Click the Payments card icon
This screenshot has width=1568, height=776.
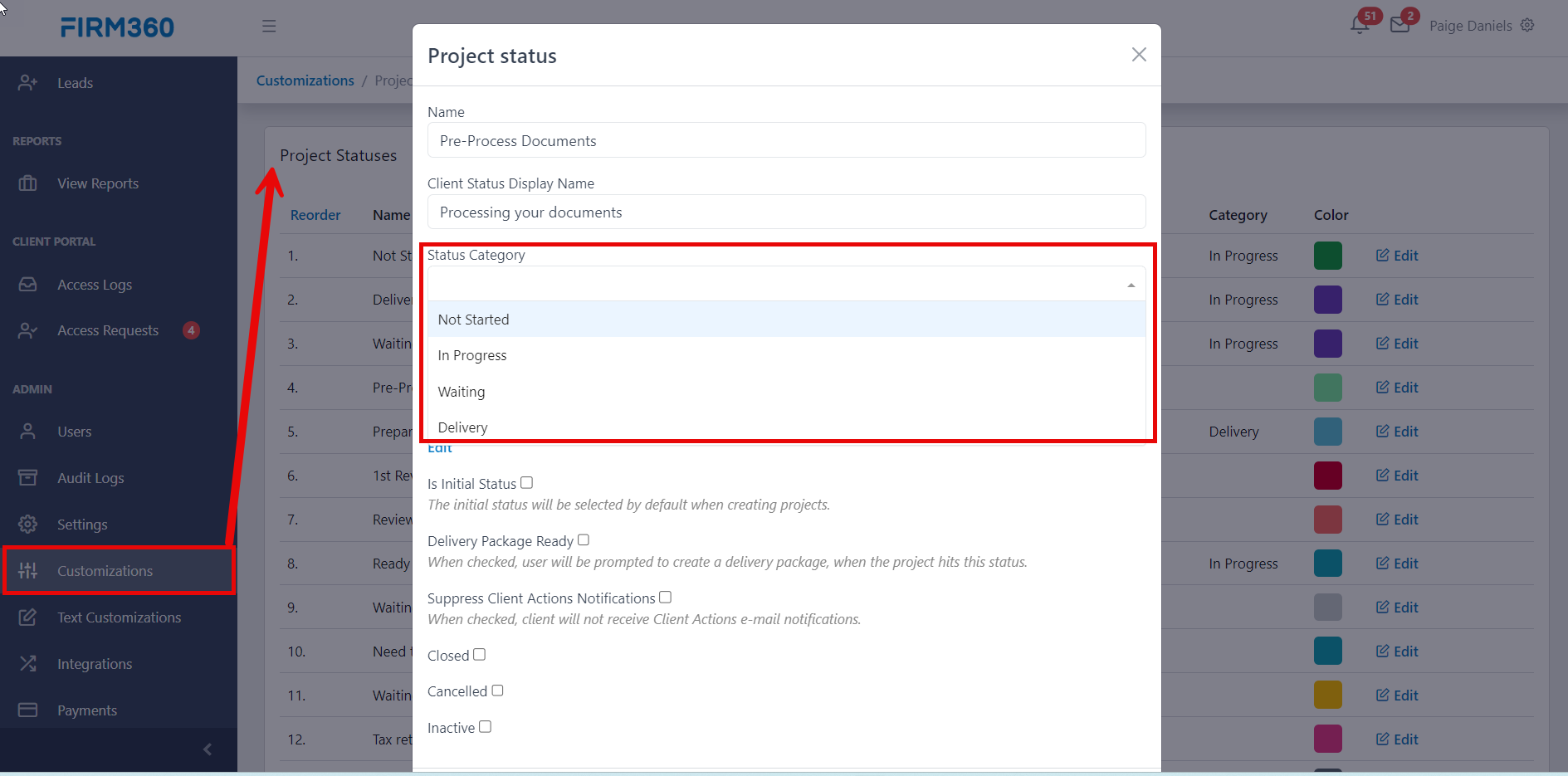27,710
